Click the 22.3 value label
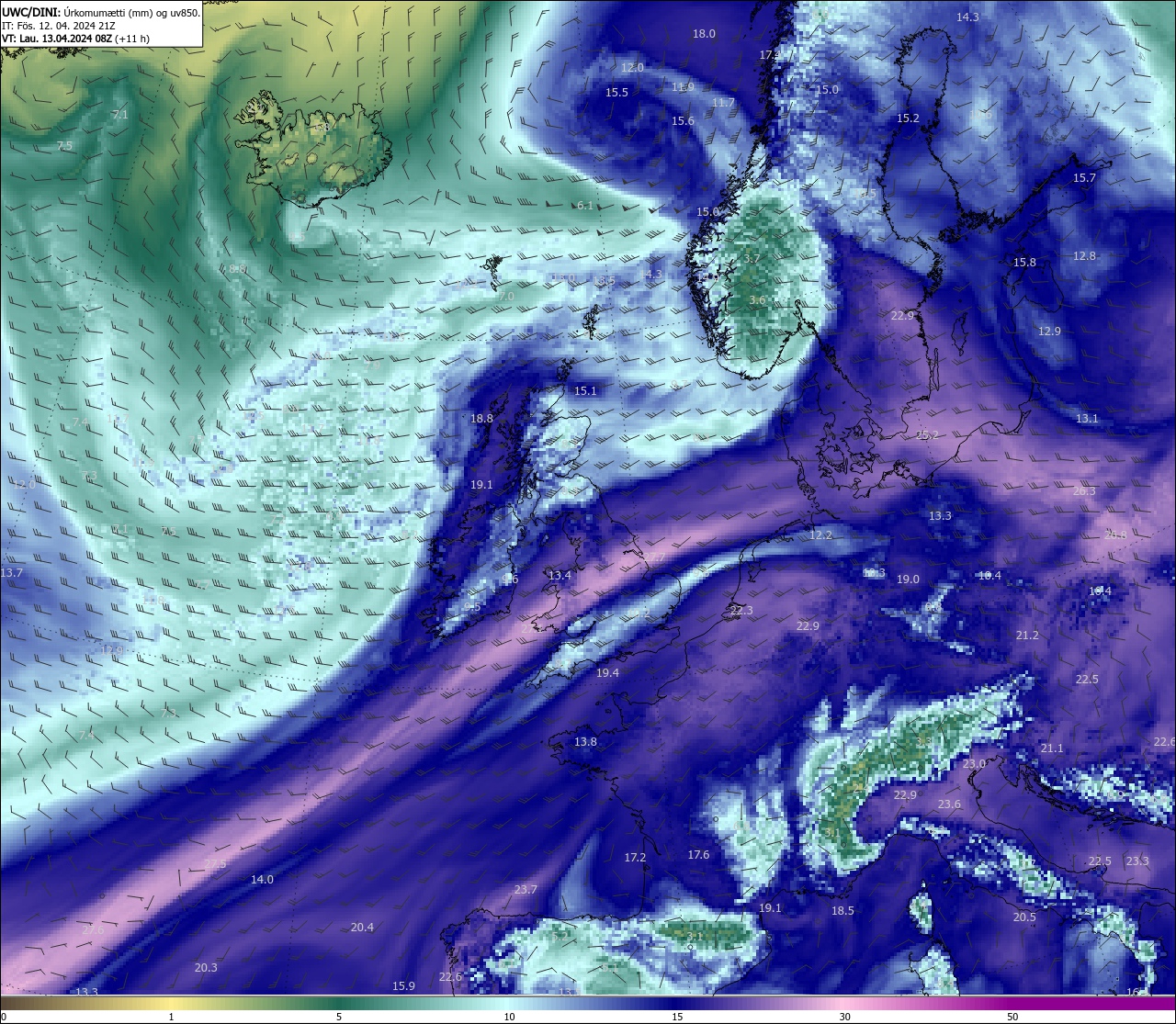The height and width of the screenshot is (1024, 1176). click(x=741, y=611)
